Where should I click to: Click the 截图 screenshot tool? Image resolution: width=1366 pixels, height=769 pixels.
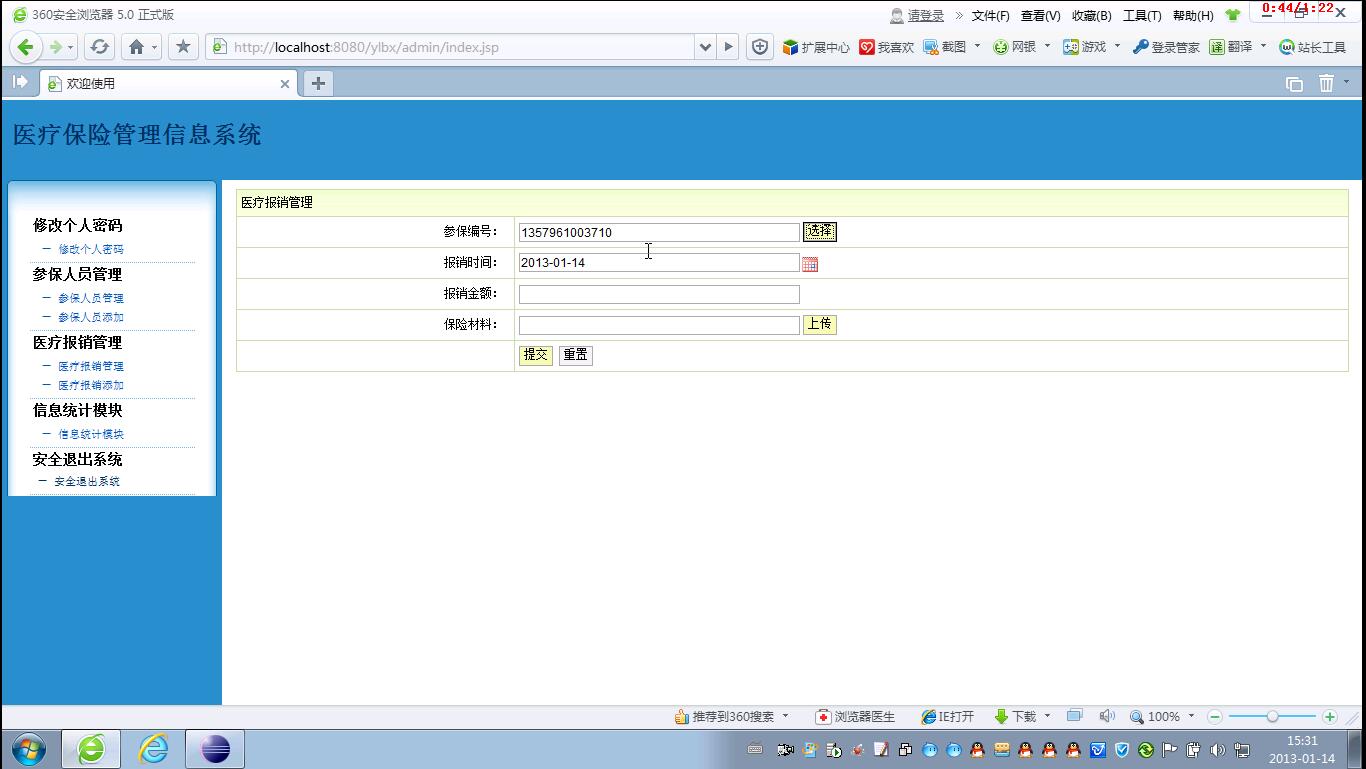point(945,47)
